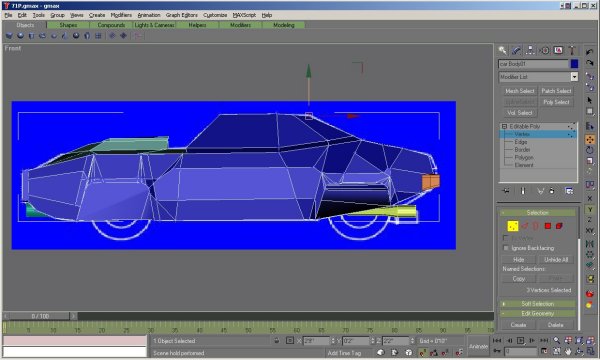Click the Vol. Select button
600x360 pixels.
click(519, 113)
